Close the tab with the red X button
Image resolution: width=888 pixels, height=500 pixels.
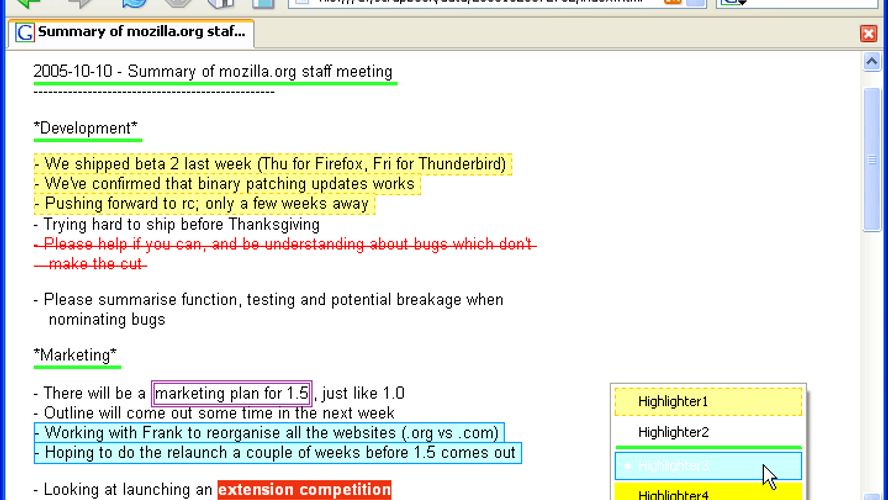tap(868, 33)
